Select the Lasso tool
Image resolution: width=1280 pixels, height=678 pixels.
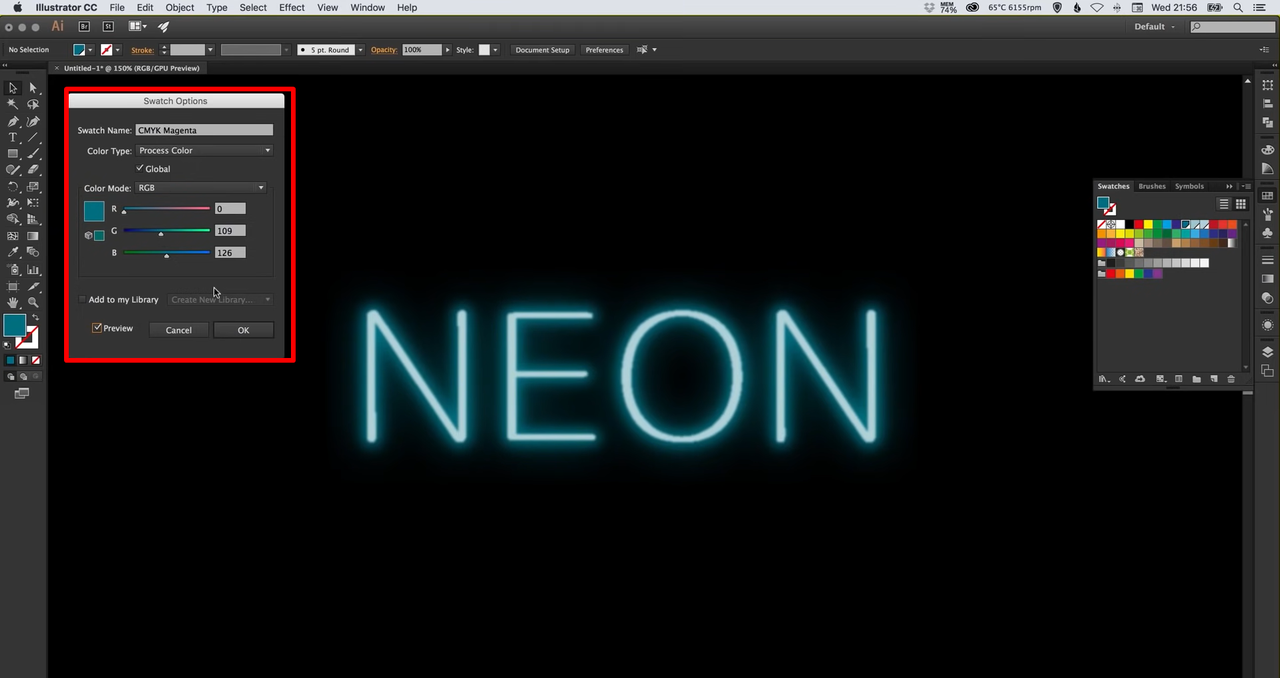click(33, 104)
